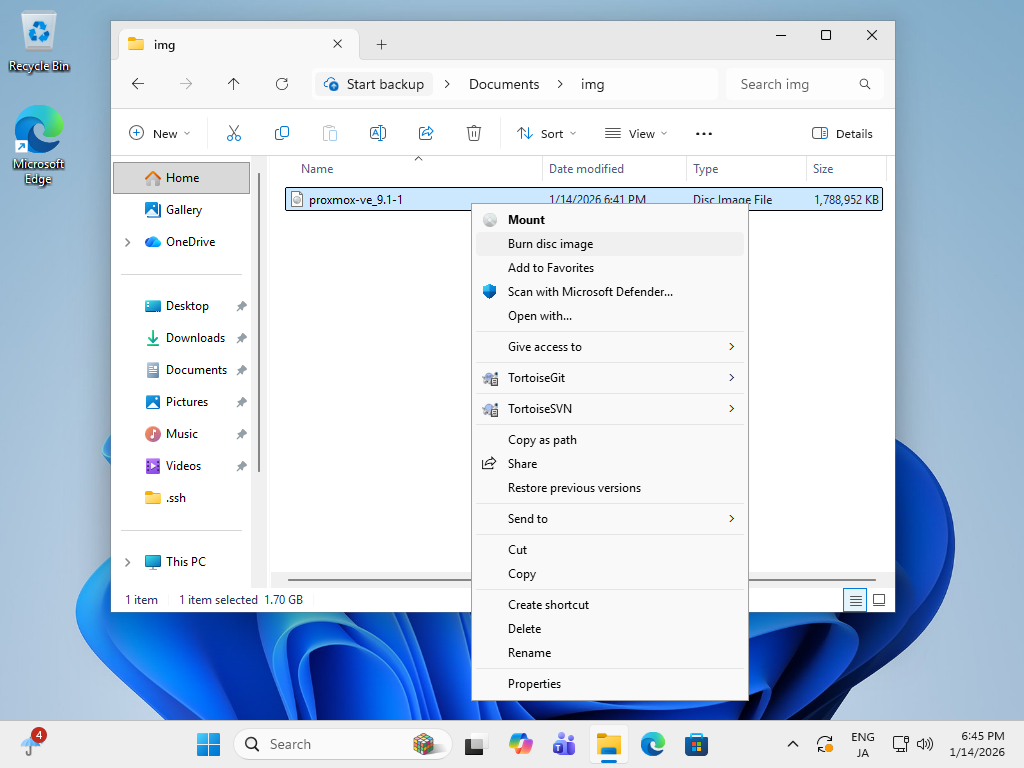Switch to details list view
Viewport: 1024px width, 768px height.
855,600
